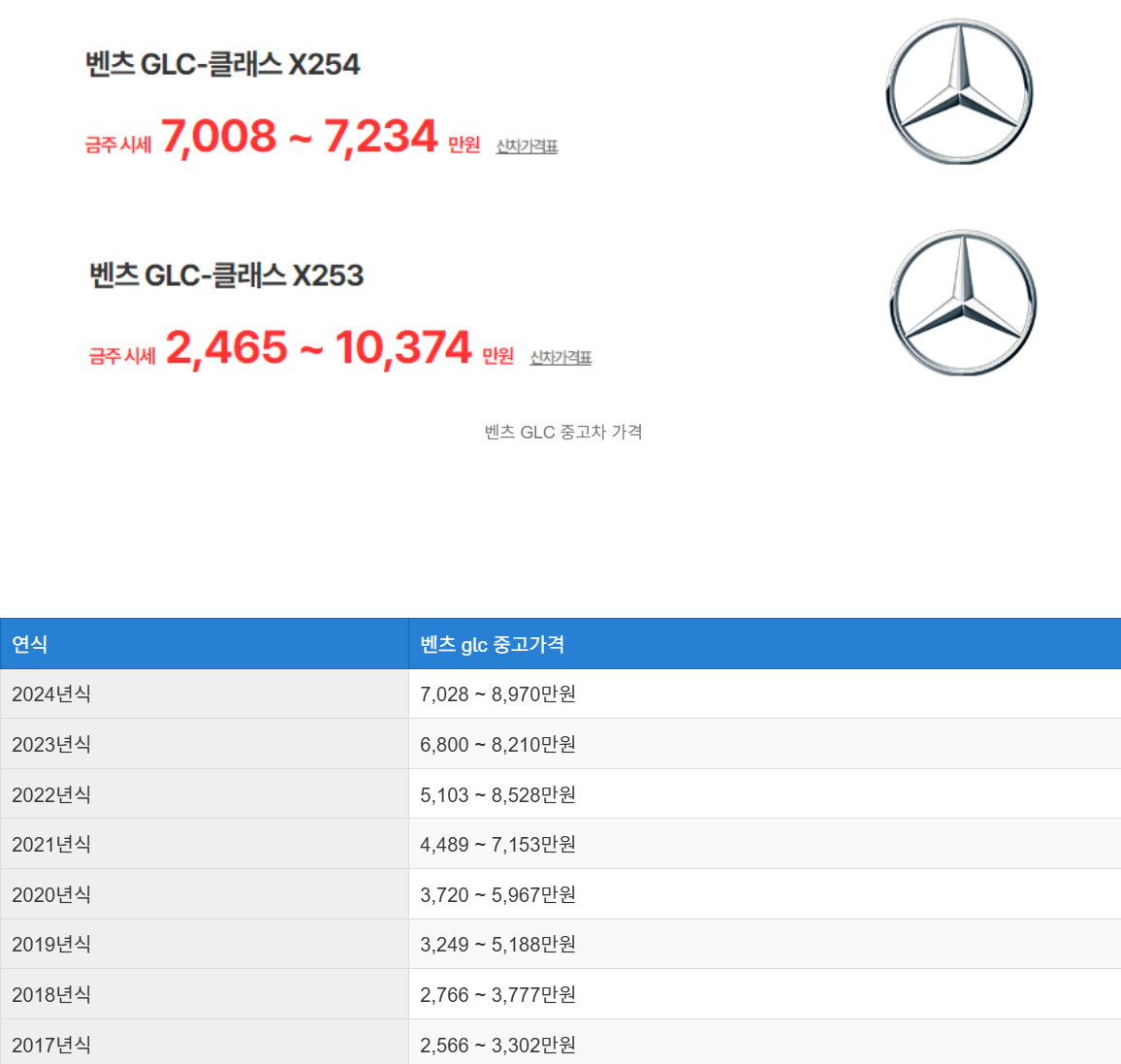
Task: Select the 벤츠 GLC-클래스 X254 heading
Action: 222,64
